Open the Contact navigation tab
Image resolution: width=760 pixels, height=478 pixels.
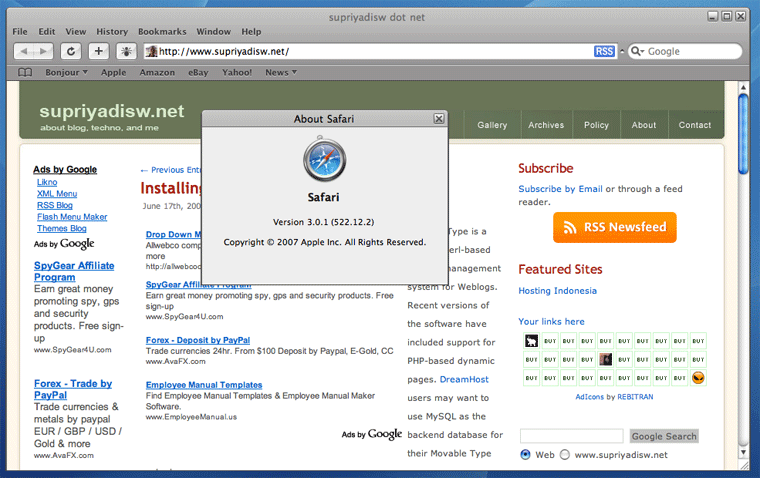[x=695, y=125]
